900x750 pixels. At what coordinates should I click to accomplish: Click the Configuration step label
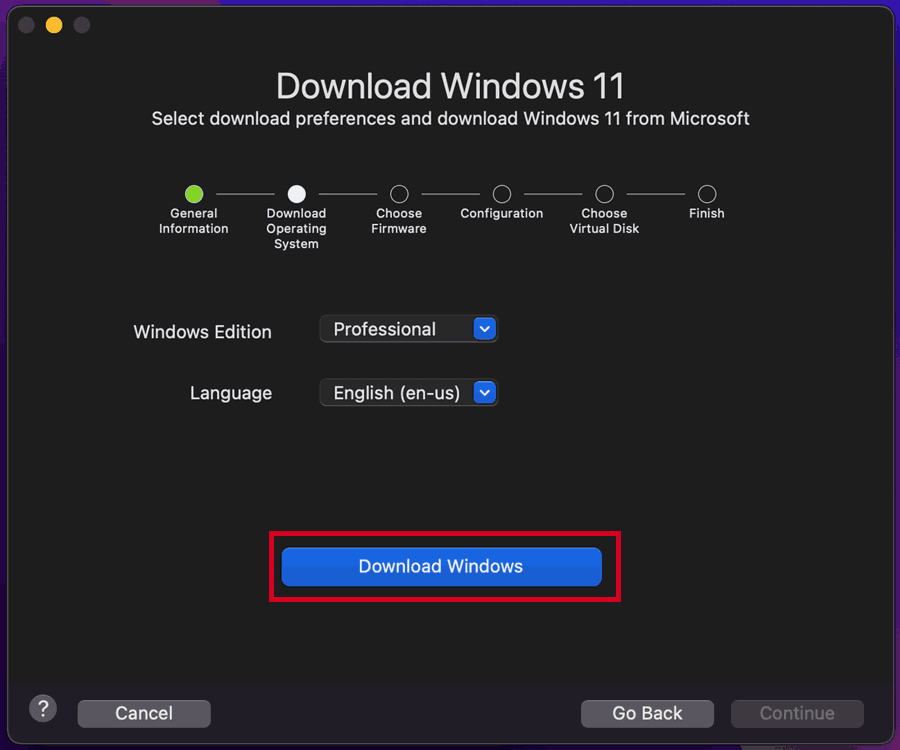click(502, 213)
